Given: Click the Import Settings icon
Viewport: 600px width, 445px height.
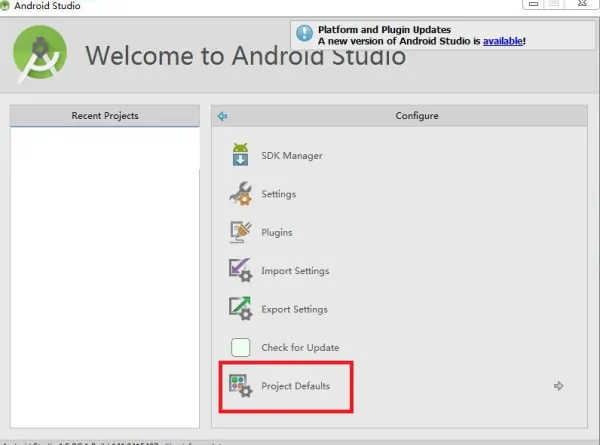Looking at the screenshot, I should [241, 270].
